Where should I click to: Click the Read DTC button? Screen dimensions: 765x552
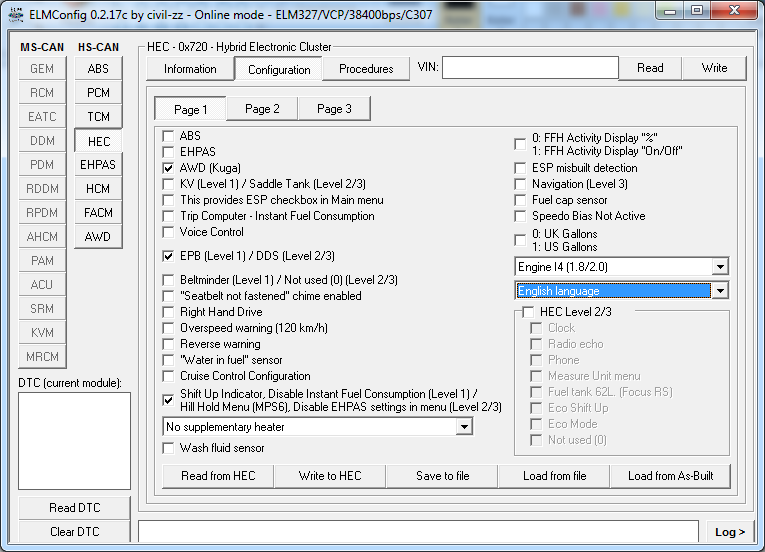pyautogui.click(x=75, y=508)
